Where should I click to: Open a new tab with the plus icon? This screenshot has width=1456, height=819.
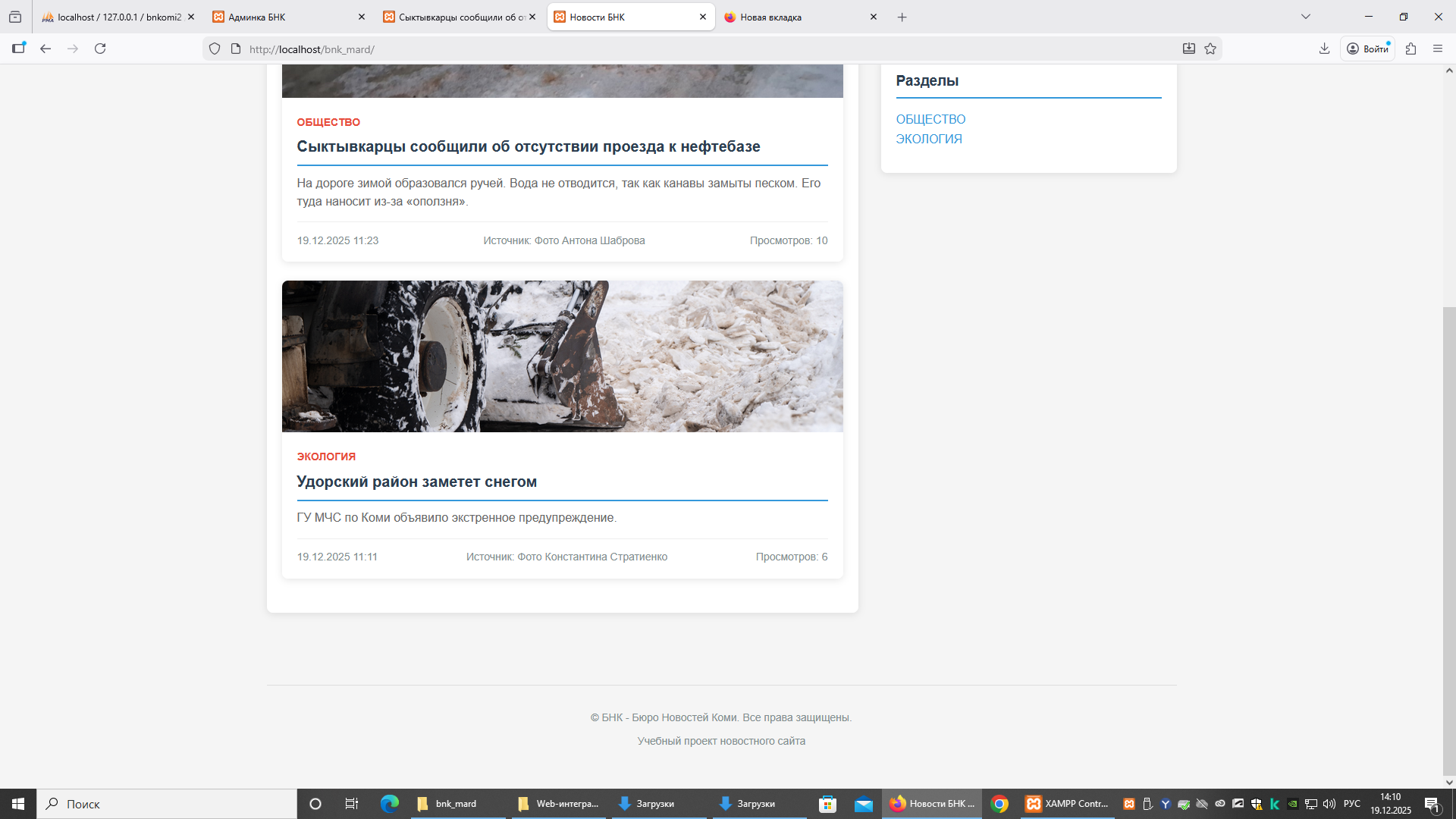(x=902, y=17)
